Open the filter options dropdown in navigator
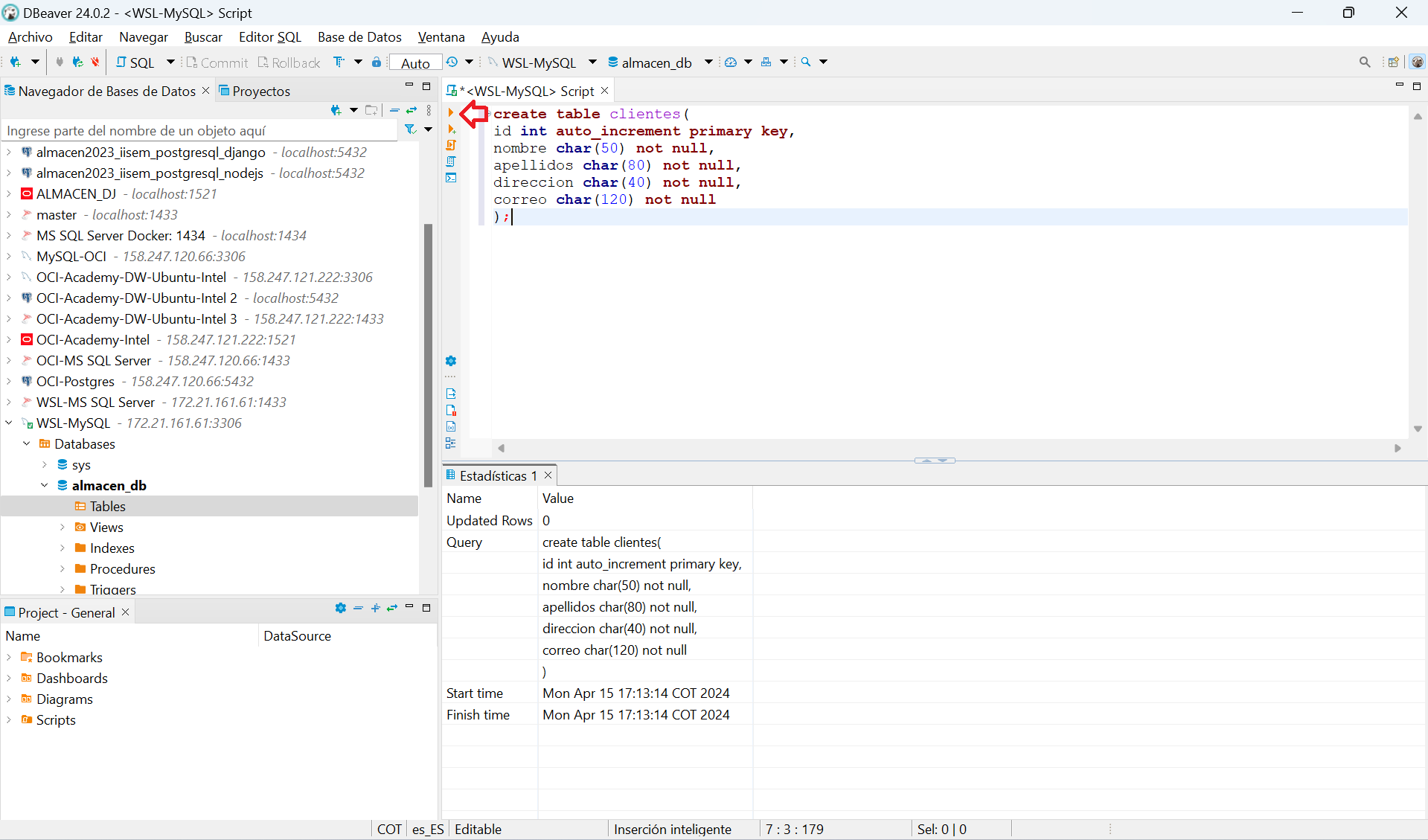This screenshot has width=1428, height=840. 428,129
